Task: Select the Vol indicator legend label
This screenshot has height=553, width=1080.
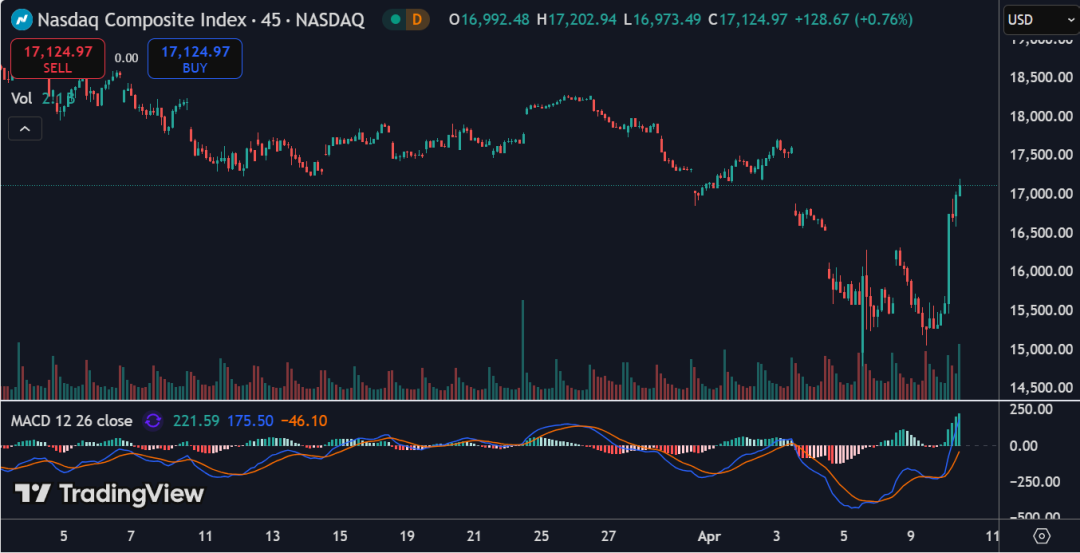Action: 21,98
